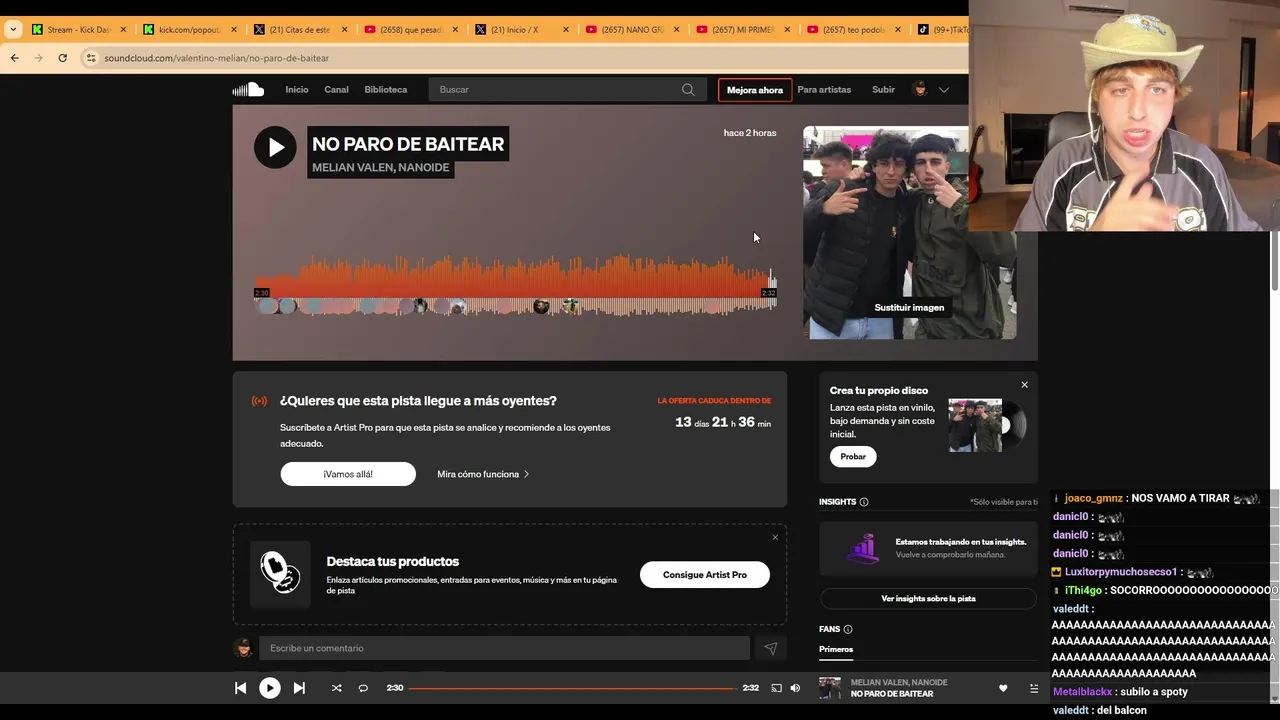
Task: Click the address bar URL
Action: click(x=216, y=58)
